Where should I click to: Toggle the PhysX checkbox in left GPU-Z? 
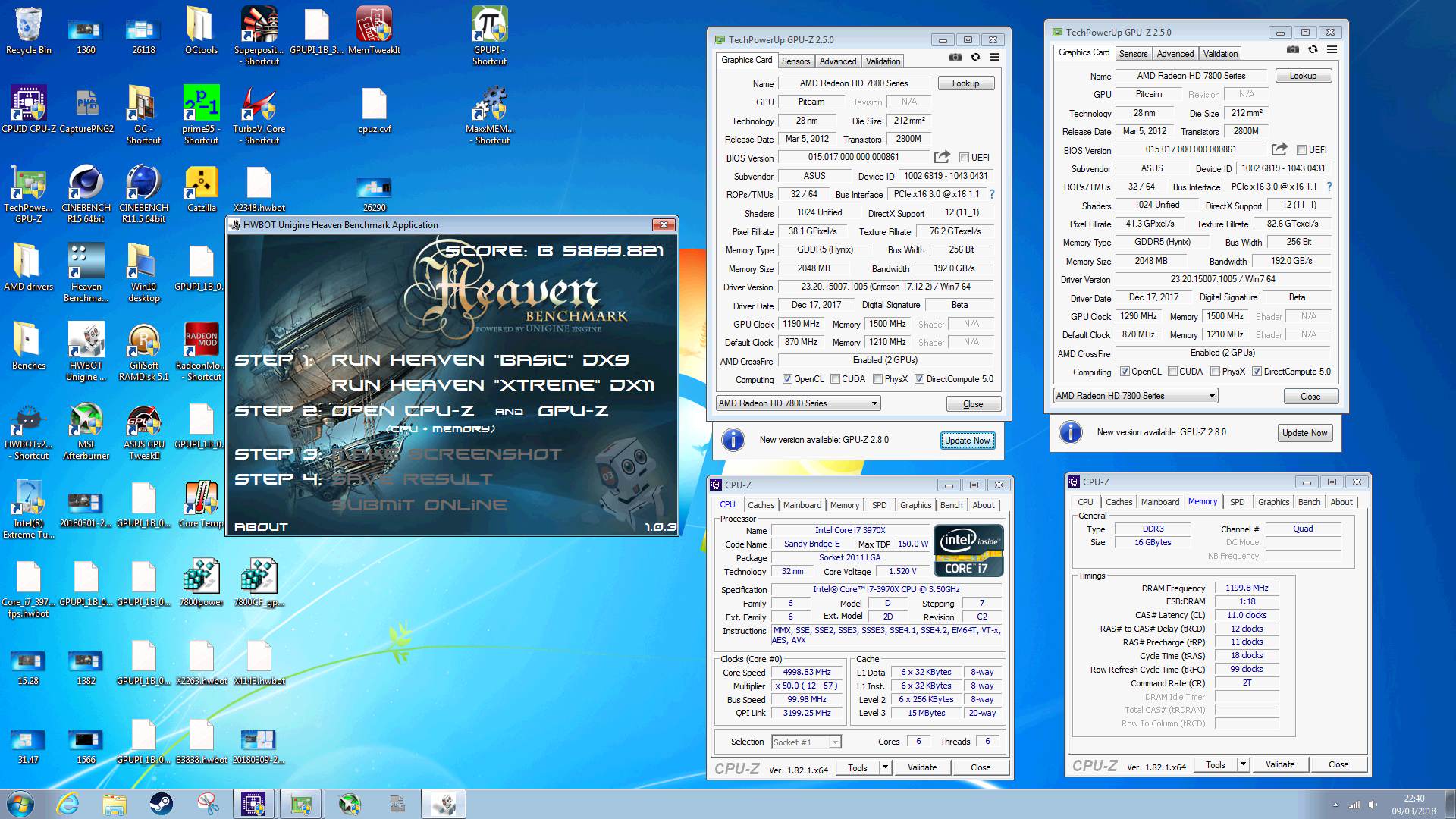877,379
